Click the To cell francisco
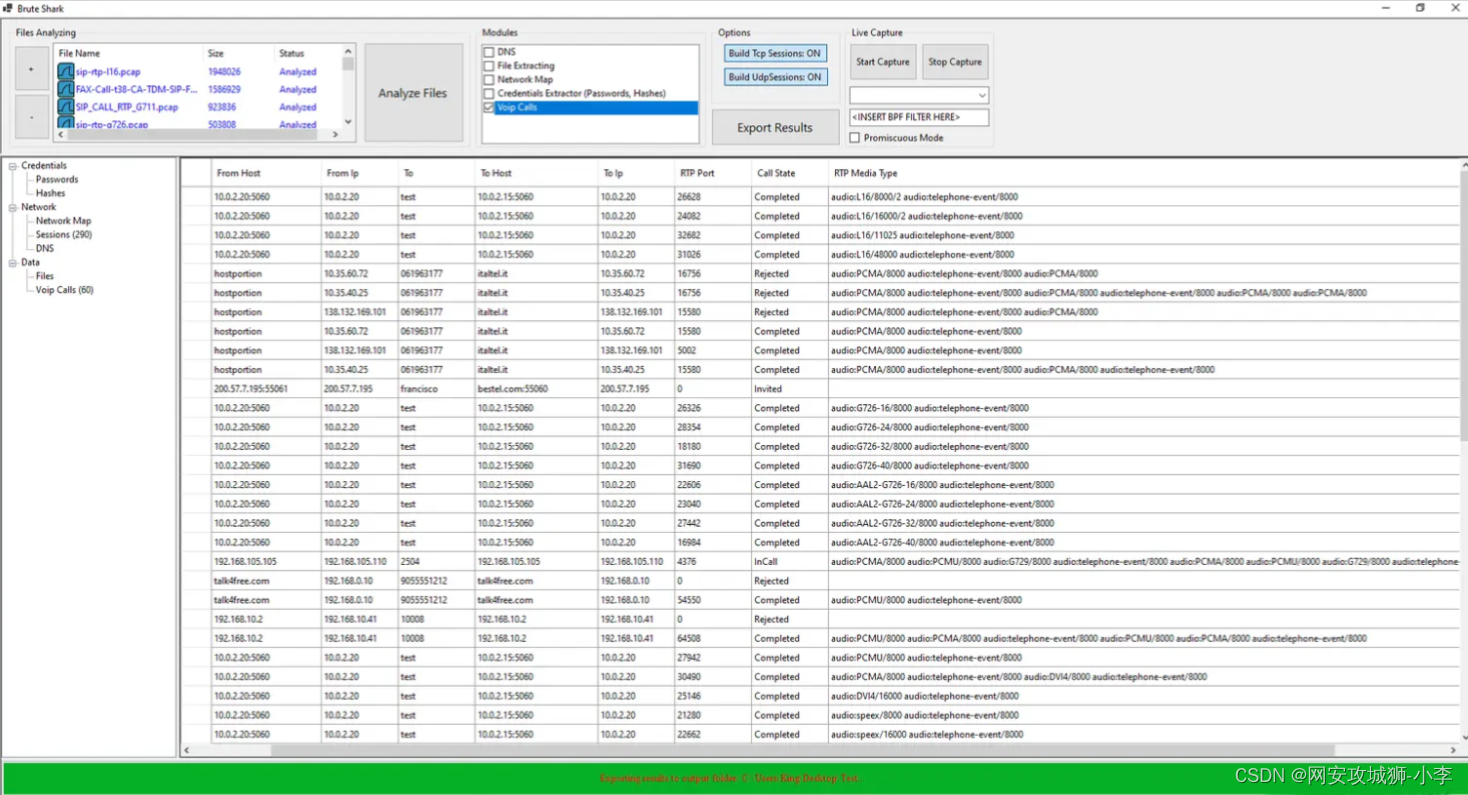 [x=436, y=389]
